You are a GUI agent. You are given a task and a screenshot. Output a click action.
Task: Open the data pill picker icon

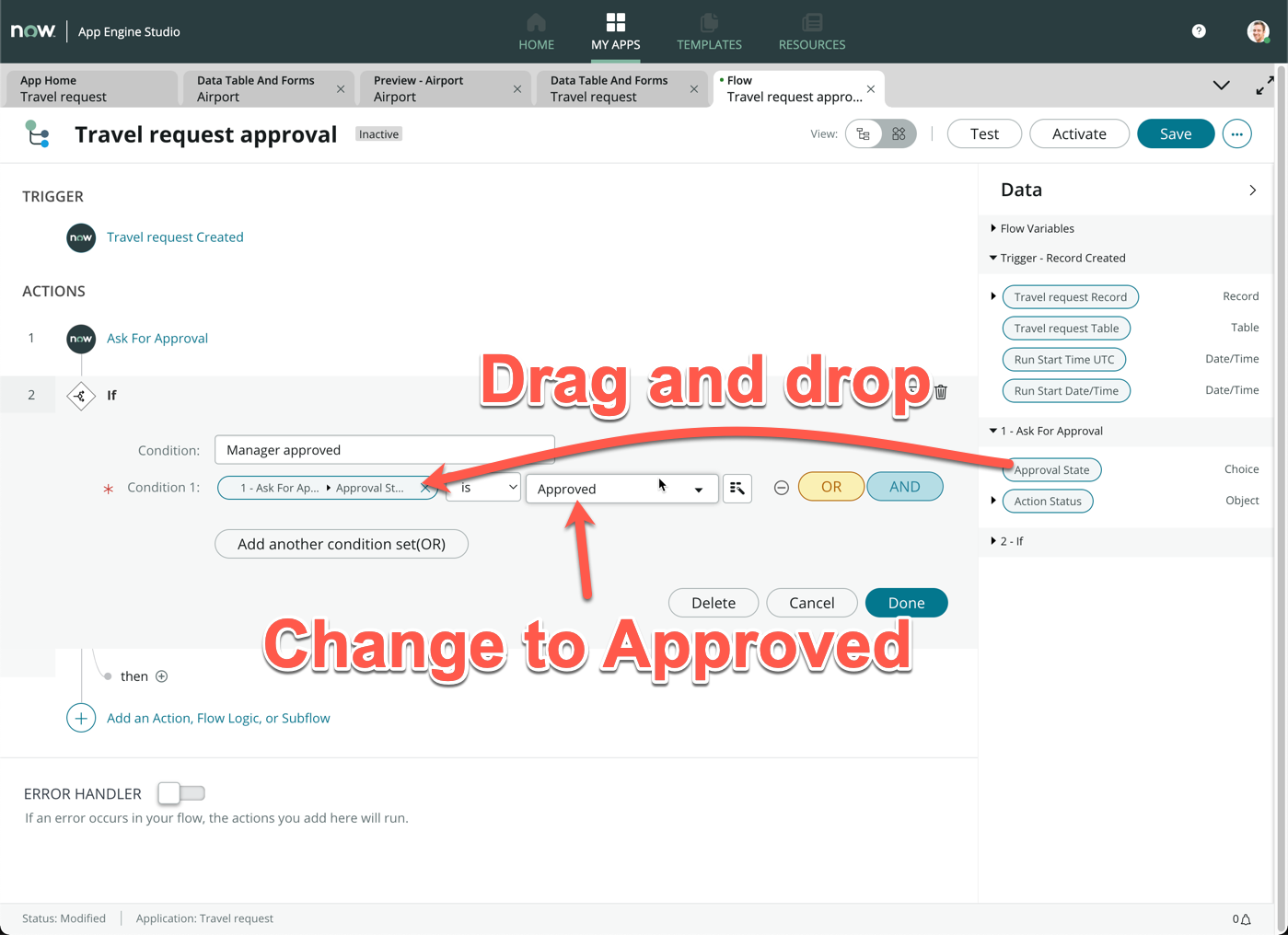click(x=737, y=488)
